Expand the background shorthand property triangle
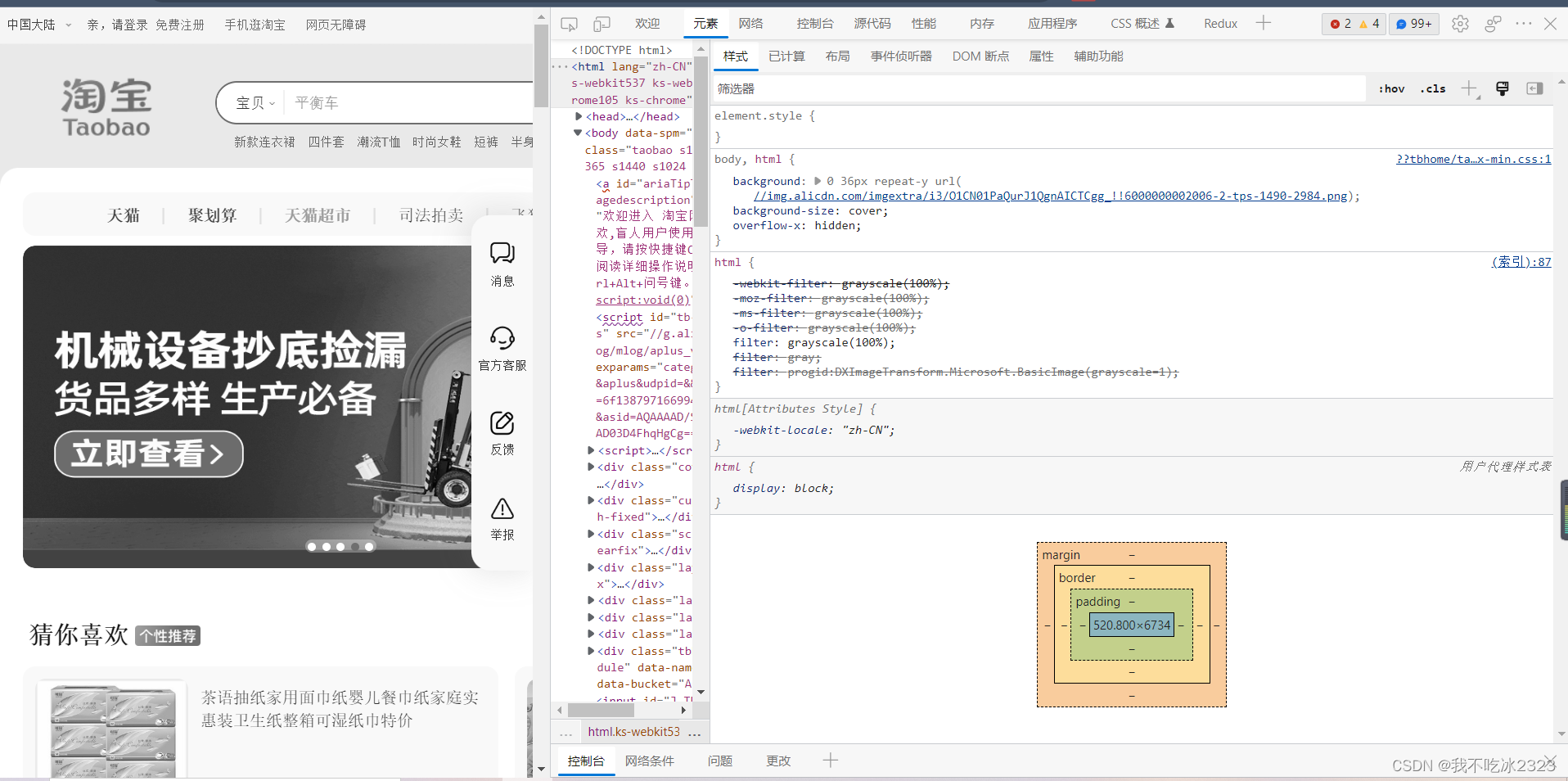The height and width of the screenshot is (781, 1568). [x=818, y=181]
